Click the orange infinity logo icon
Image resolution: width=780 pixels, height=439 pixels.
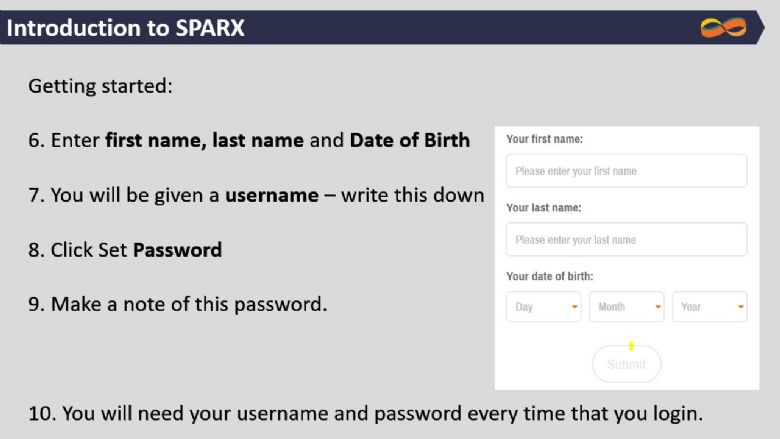pyautogui.click(x=723, y=28)
